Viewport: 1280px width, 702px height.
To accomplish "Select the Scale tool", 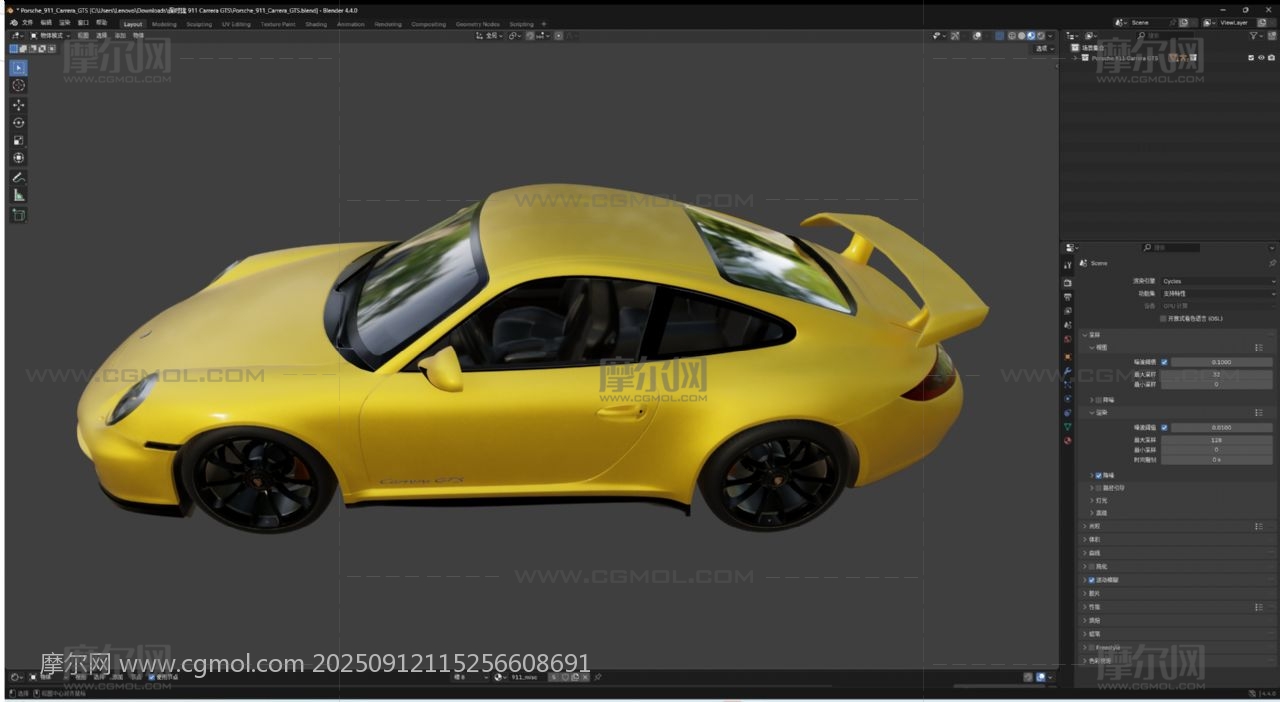I will coord(19,140).
